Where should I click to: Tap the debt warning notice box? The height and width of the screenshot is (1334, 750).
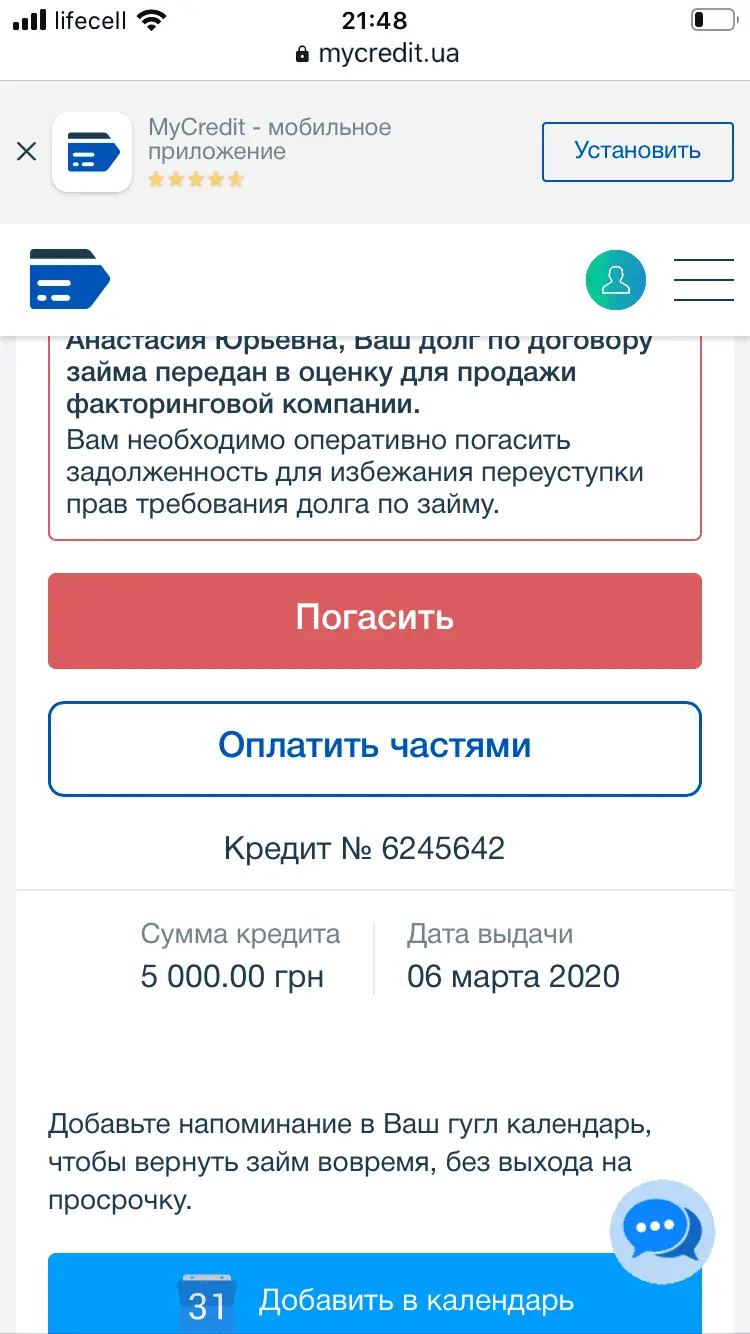[x=375, y=440]
